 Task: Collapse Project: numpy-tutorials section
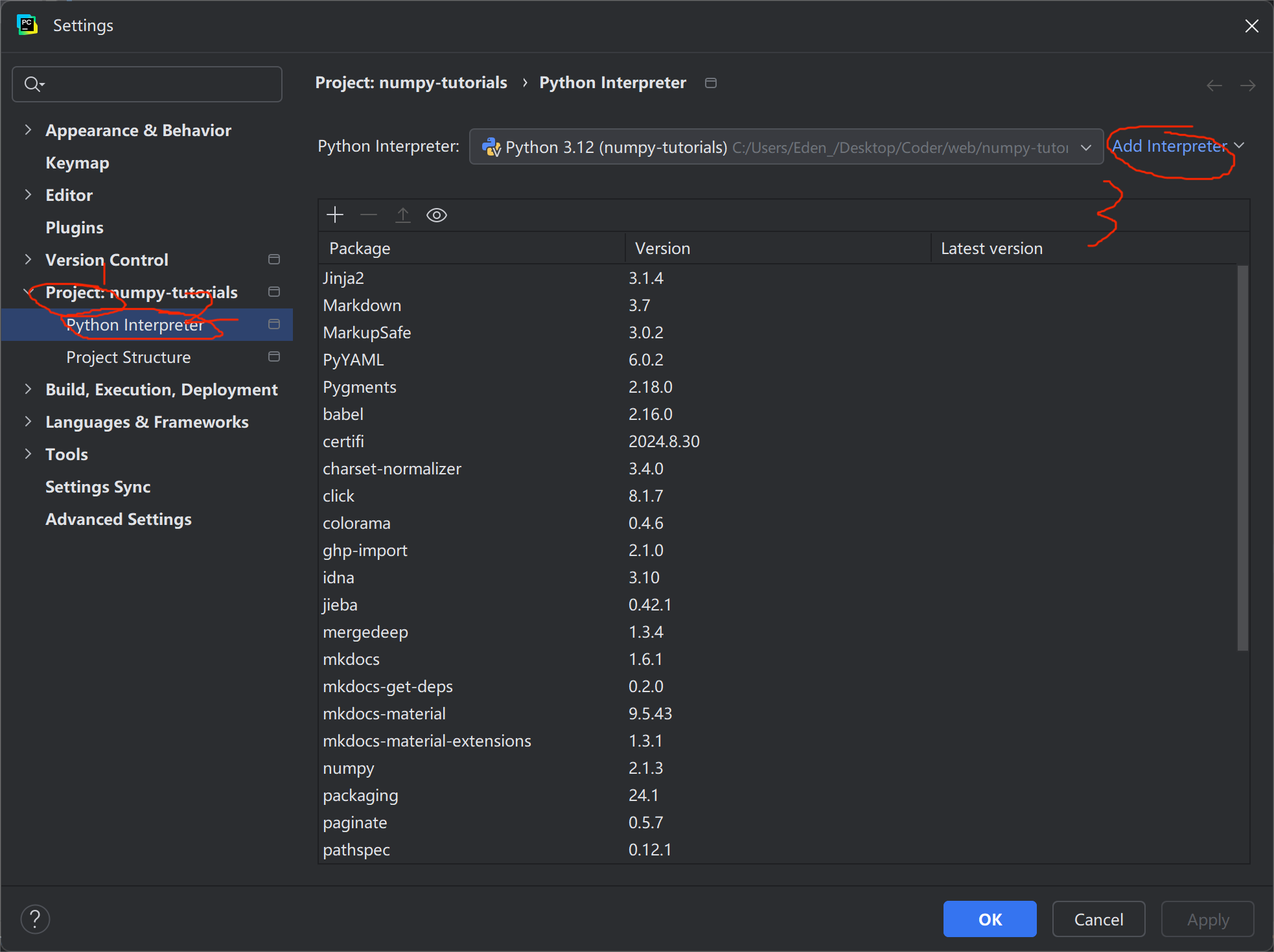[x=28, y=292]
